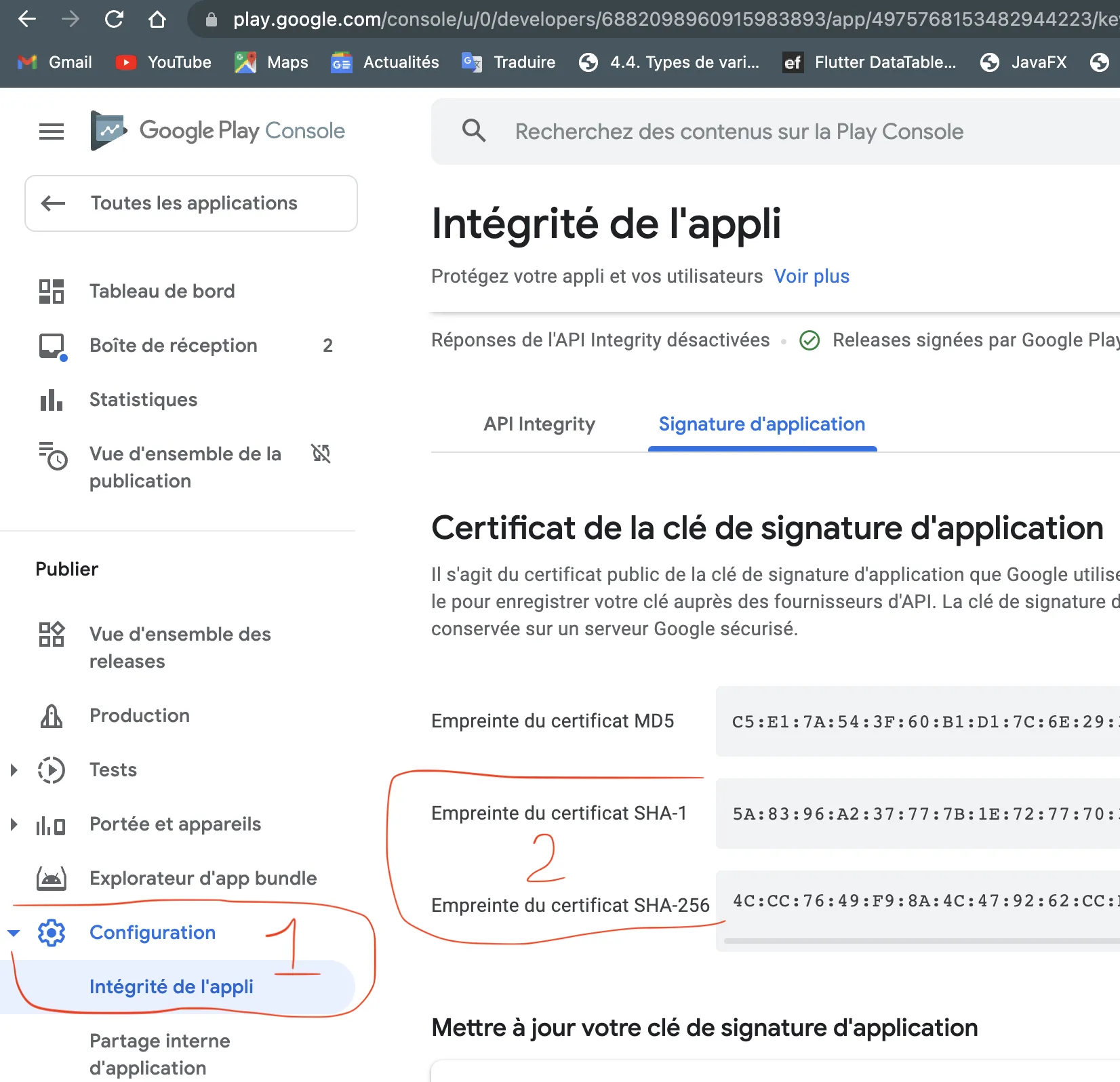Open the JavaFX bookmark
The image size is (1120, 1082).
point(1024,62)
